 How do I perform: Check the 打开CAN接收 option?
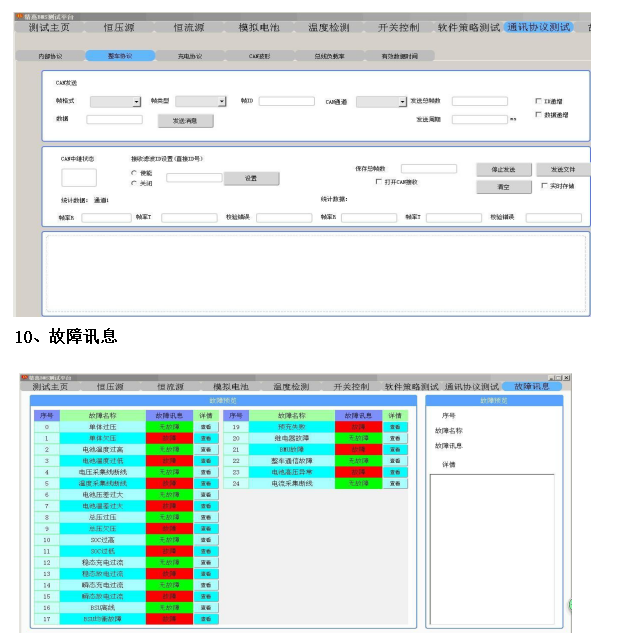point(379,182)
